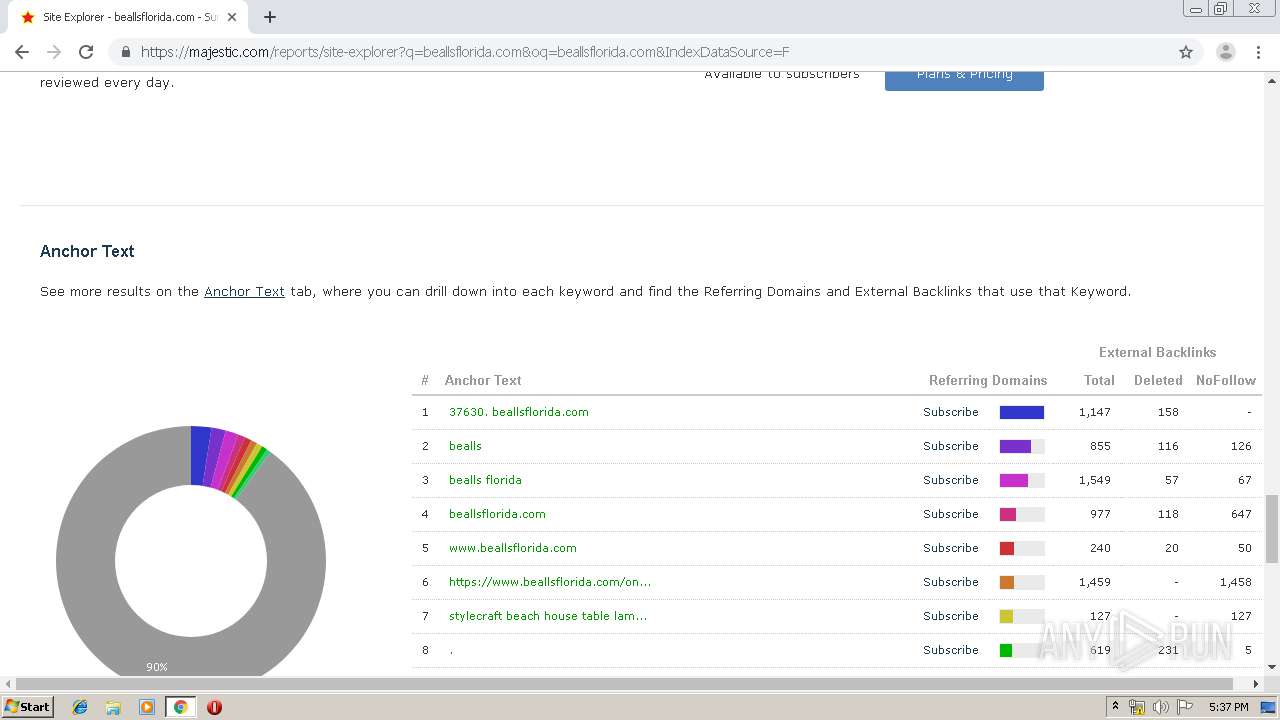
Task: Select the Site Explorer browser tab
Action: (128, 17)
